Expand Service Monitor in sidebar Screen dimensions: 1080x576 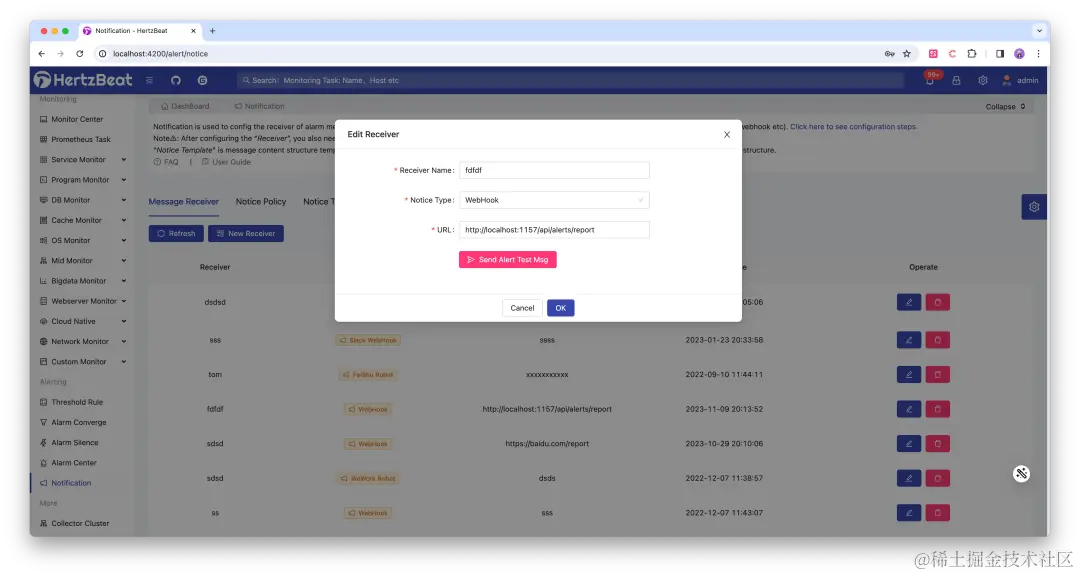click(83, 159)
